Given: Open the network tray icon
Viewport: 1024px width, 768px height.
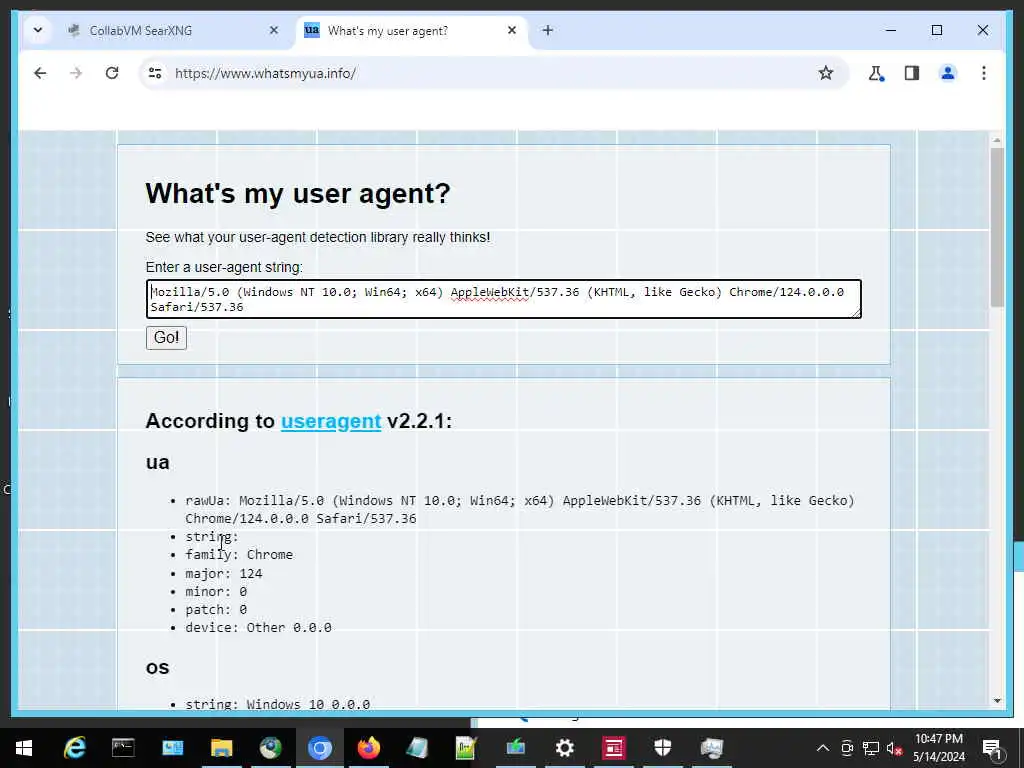Looking at the screenshot, I should click(871, 748).
